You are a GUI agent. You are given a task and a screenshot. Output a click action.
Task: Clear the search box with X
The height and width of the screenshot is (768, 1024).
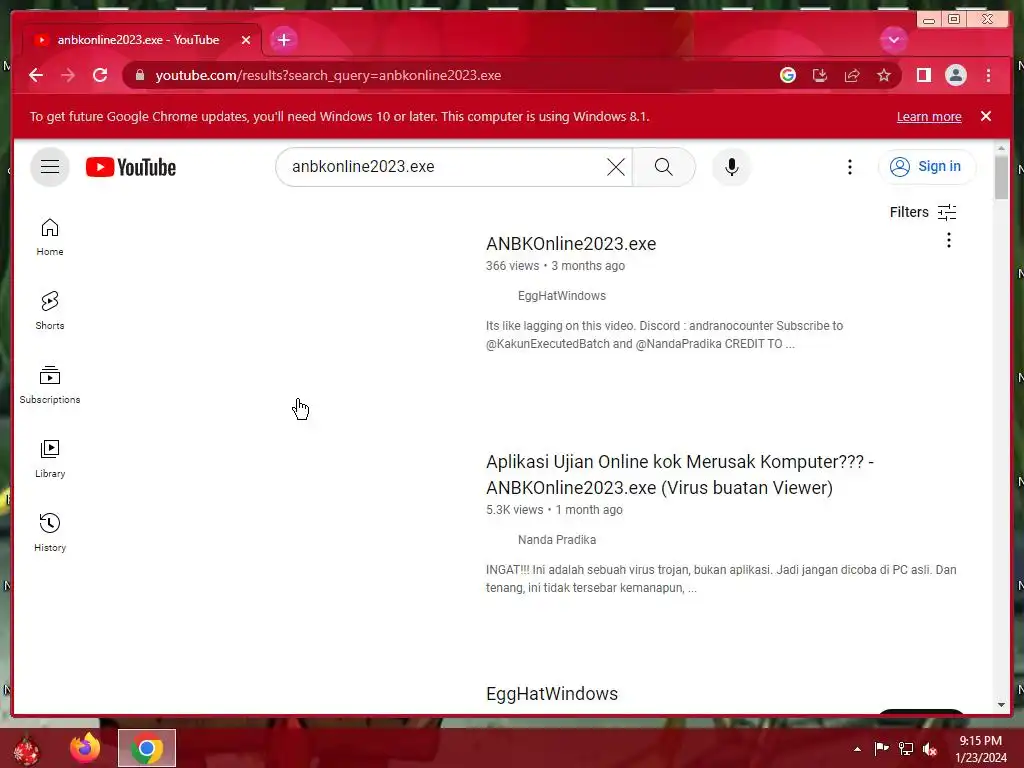(615, 167)
